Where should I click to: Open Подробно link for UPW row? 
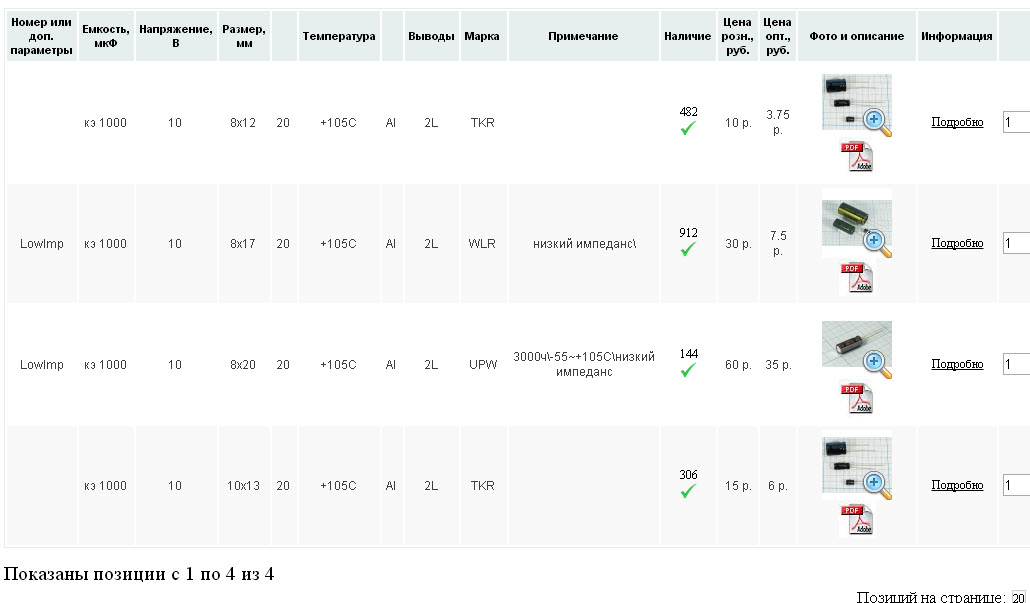pyautogui.click(x=957, y=365)
